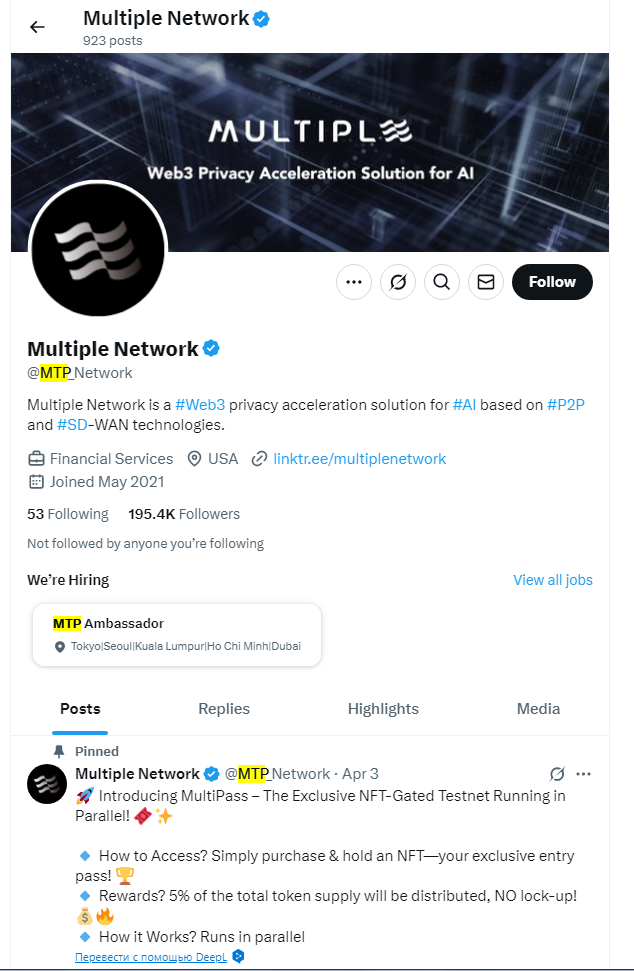Click the #Web3 hashtag in bio
Screen dimensions: 634x971
pyautogui.click(x=200, y=405)
